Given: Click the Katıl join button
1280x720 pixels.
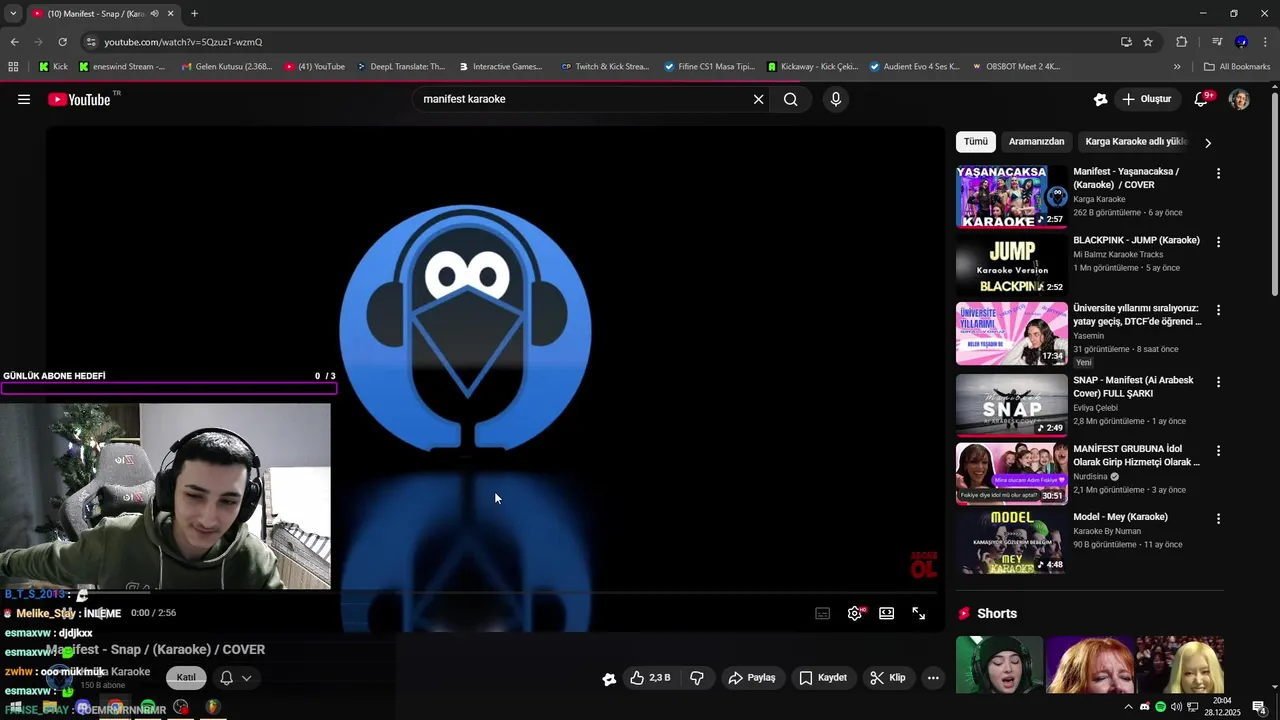Looking at the screenshot, I should pos(186,677).
